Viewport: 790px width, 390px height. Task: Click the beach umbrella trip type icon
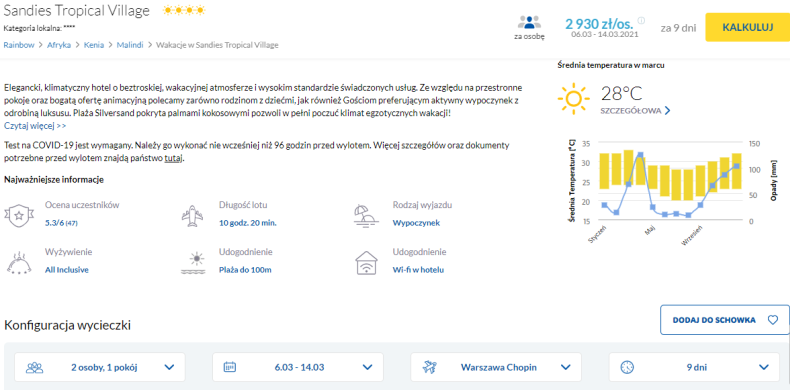pyautogui.click(x=366, y=217)
